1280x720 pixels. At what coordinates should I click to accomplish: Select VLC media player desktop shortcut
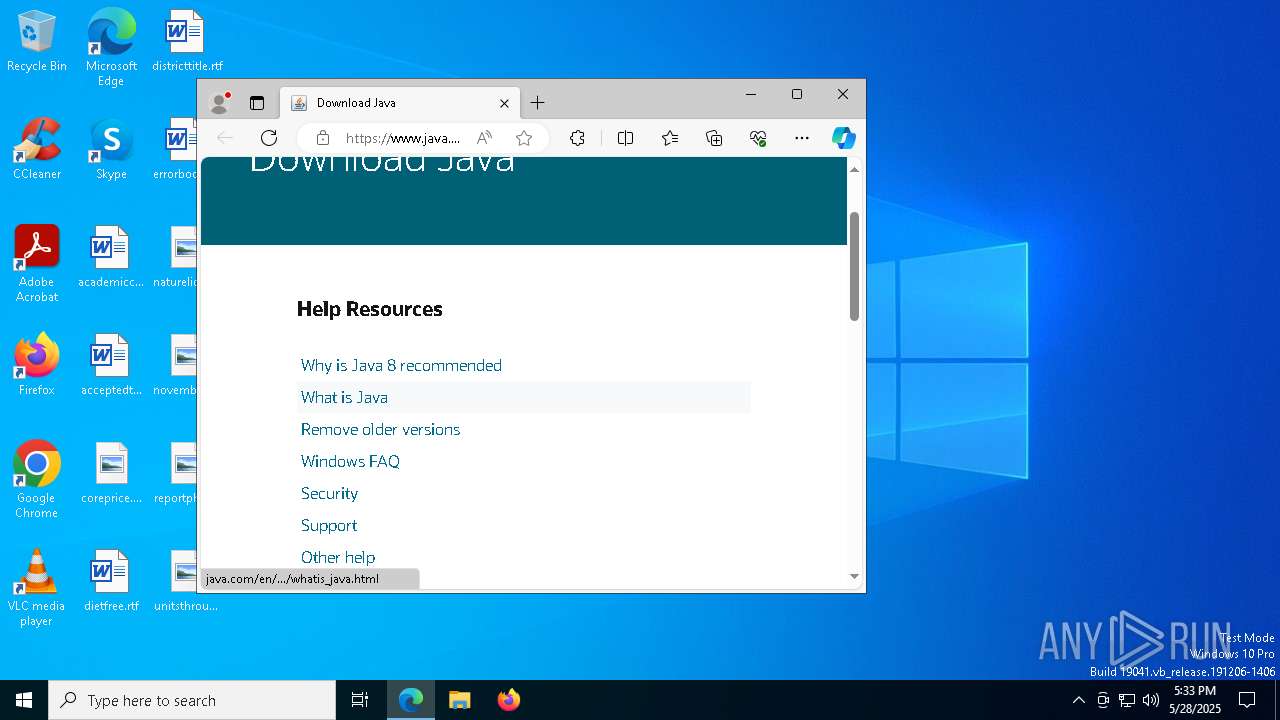coord(37,588)
